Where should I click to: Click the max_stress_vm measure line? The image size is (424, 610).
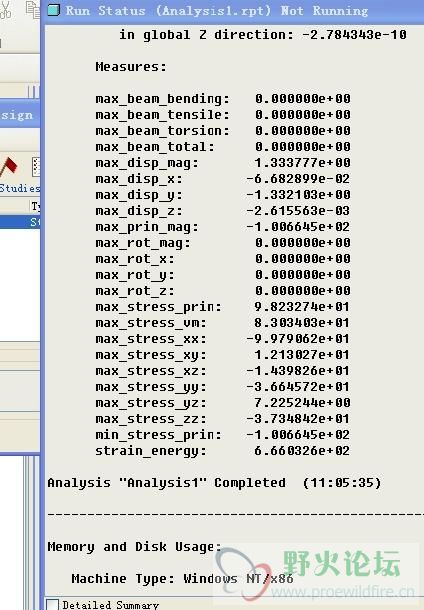click(223, 323)
